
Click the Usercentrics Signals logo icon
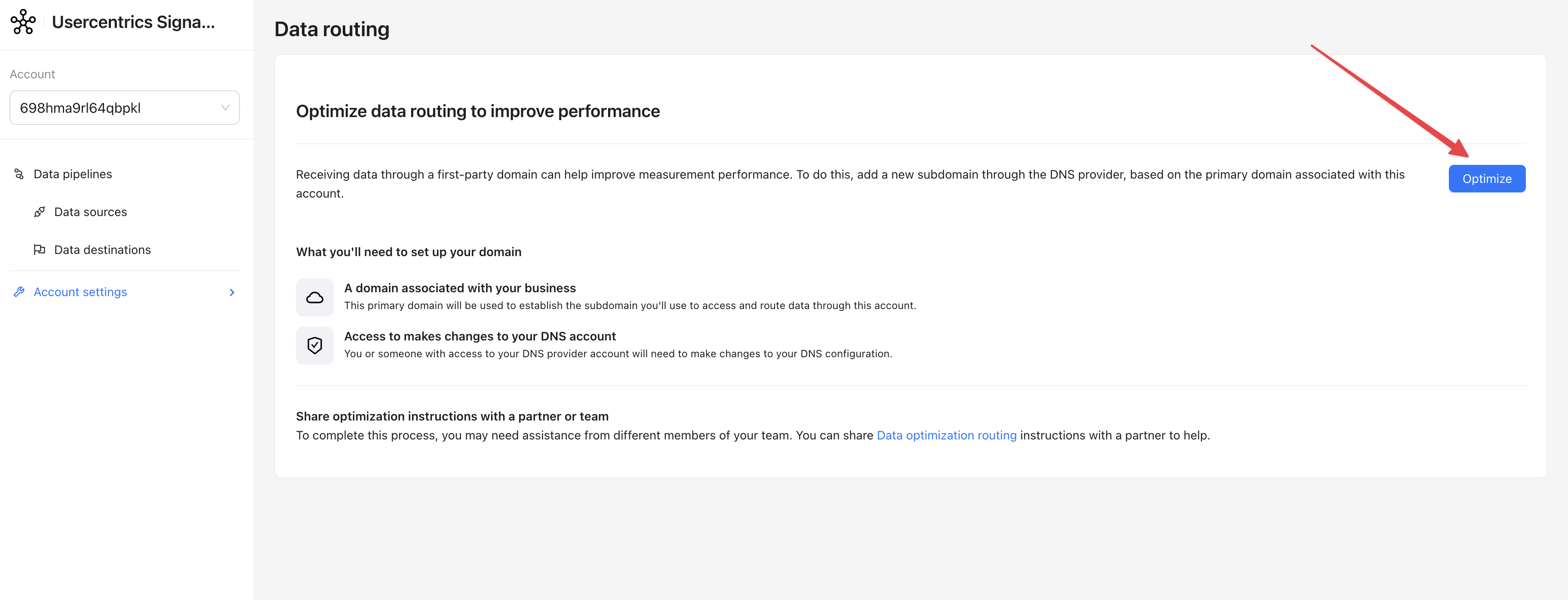click(x=23, y=22)
